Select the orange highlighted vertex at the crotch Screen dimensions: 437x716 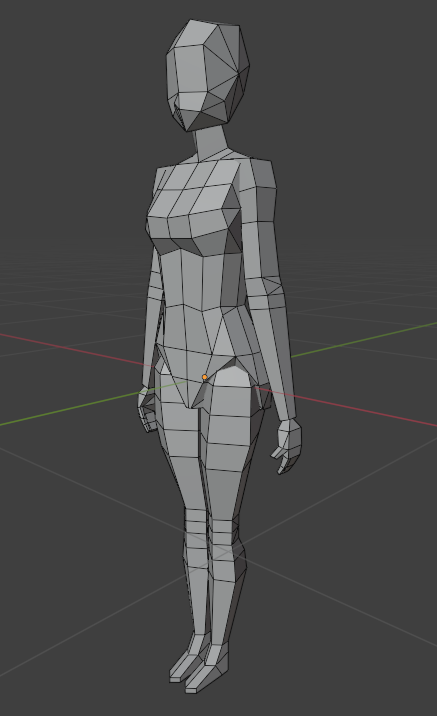[205, 377]
